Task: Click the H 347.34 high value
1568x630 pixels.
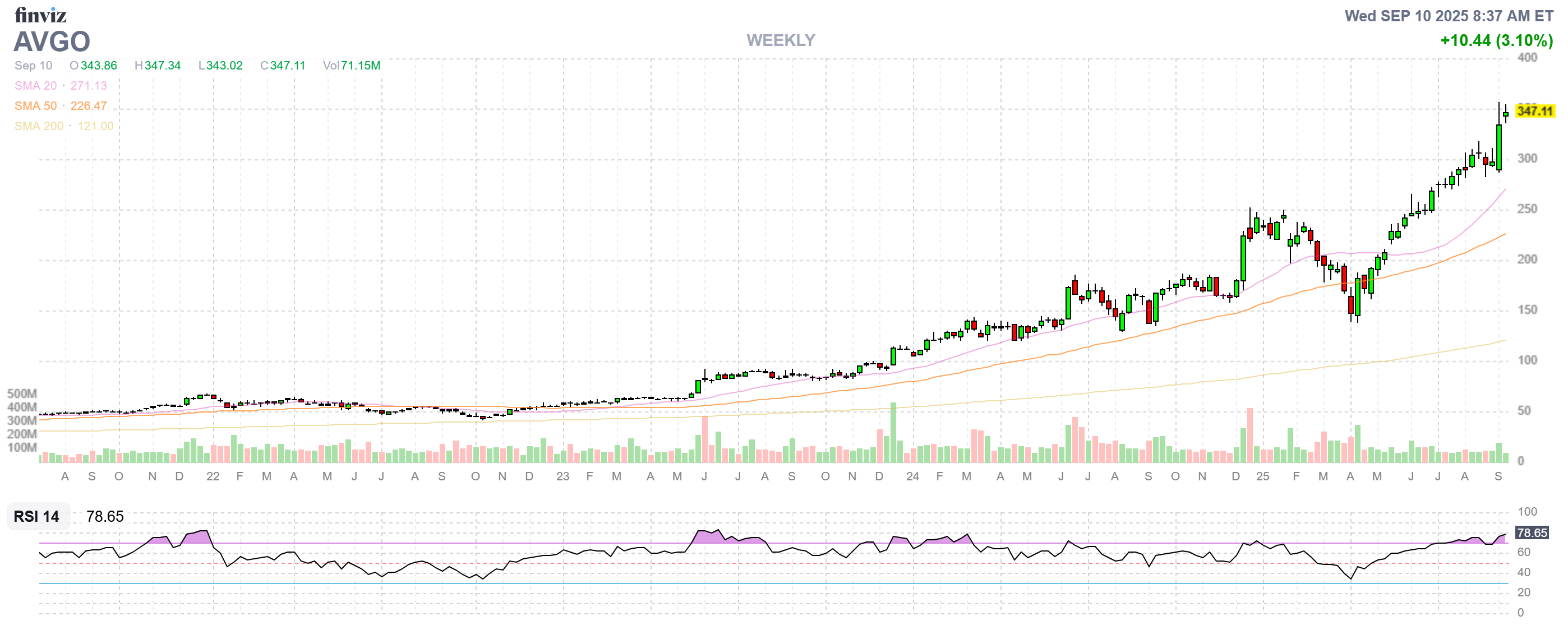Action: tap(158, 66)
